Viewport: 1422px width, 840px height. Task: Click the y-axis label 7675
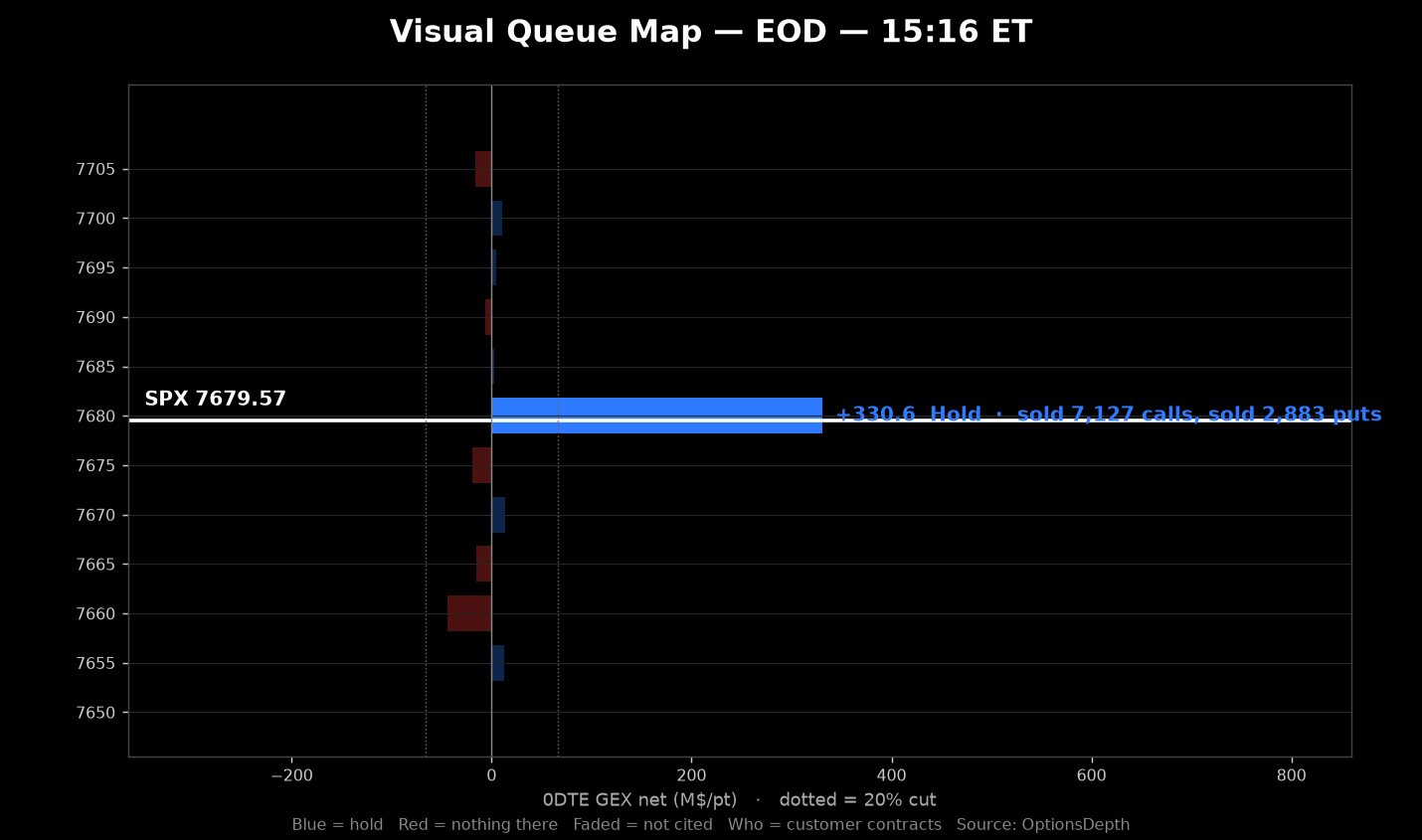click(x=95, y=466)
